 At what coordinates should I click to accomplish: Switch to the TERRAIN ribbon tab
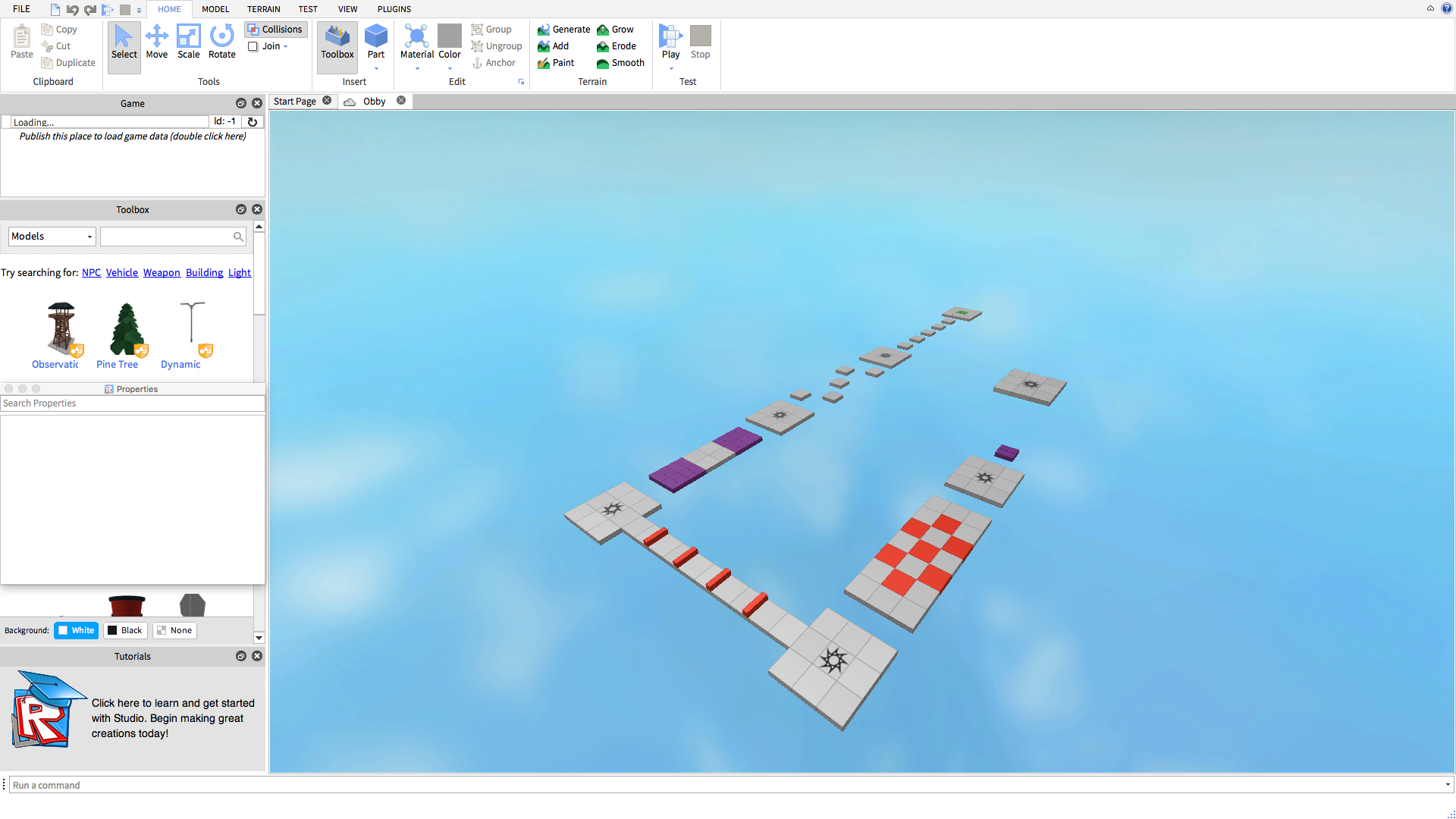(263, 9)
